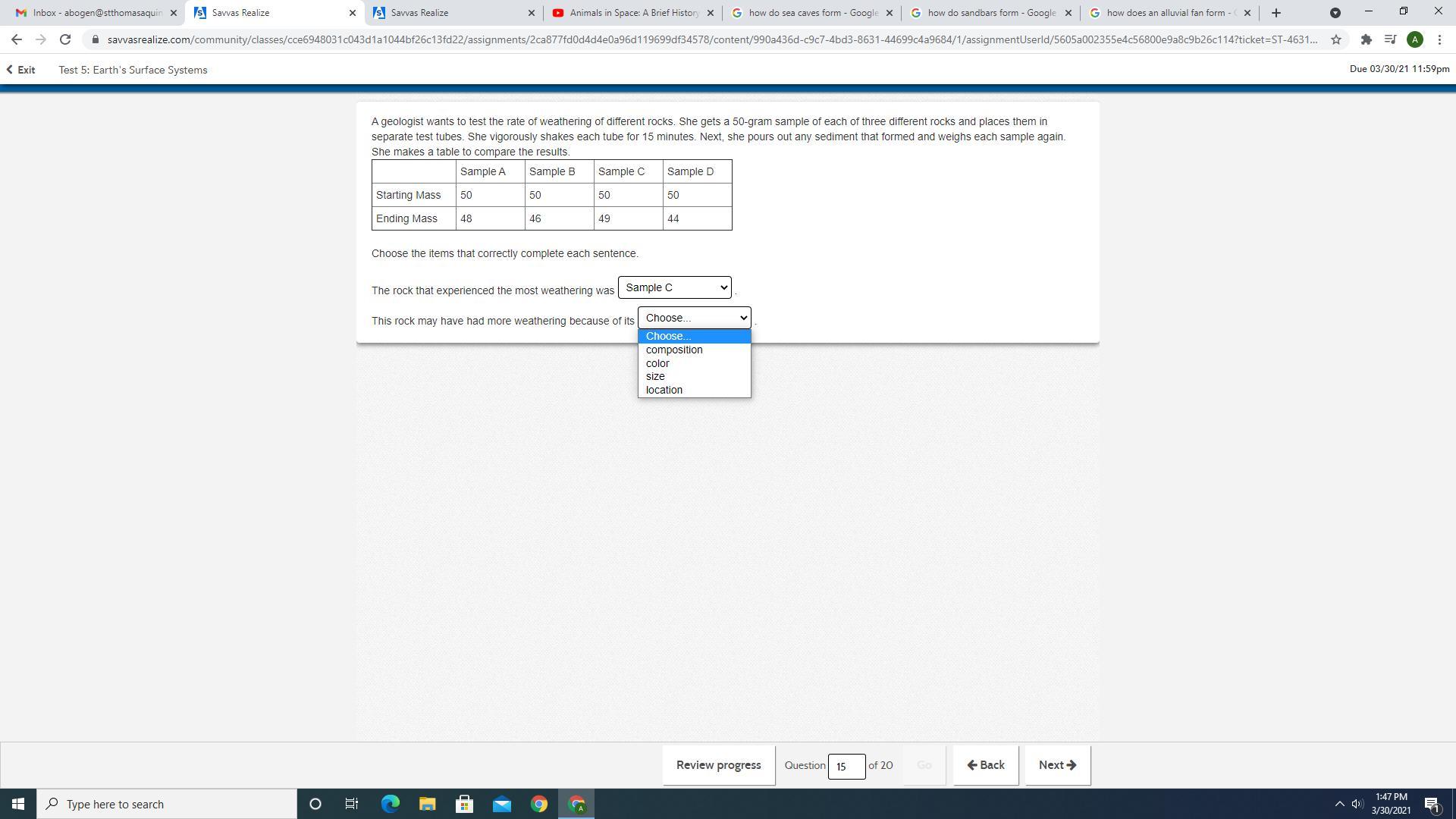1456x819 pixels.
Task: Select composition from the dropdown list
Action: 673,350
